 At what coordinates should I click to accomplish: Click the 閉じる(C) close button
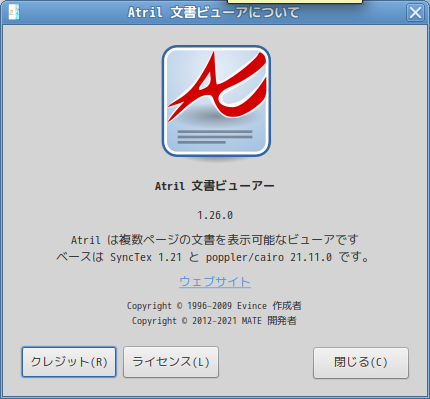point(361,363)
